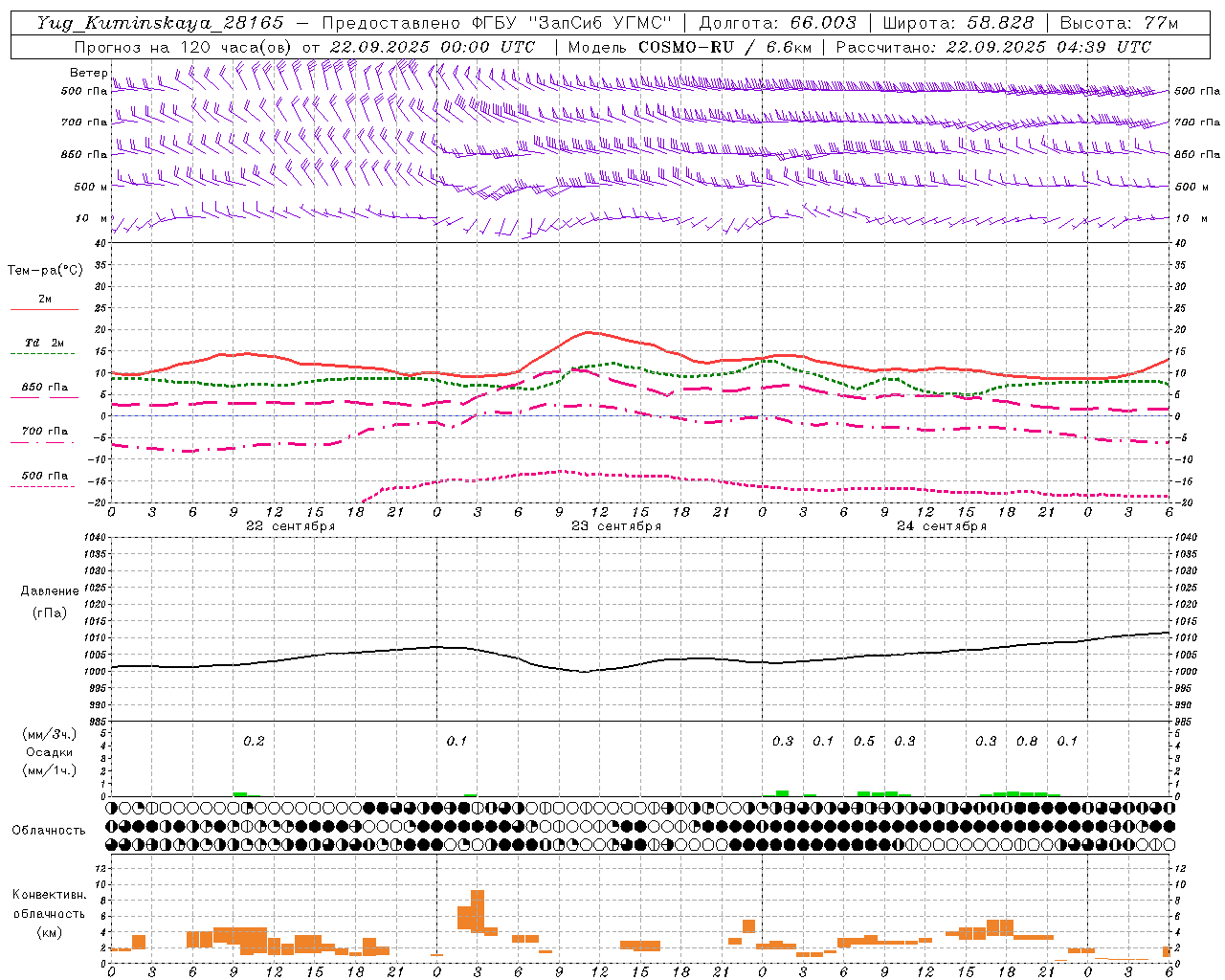Image resolution: width=1225 pixels, height=980 pixels.
Task: Click the Облачность row label
Action: point(49,830)
